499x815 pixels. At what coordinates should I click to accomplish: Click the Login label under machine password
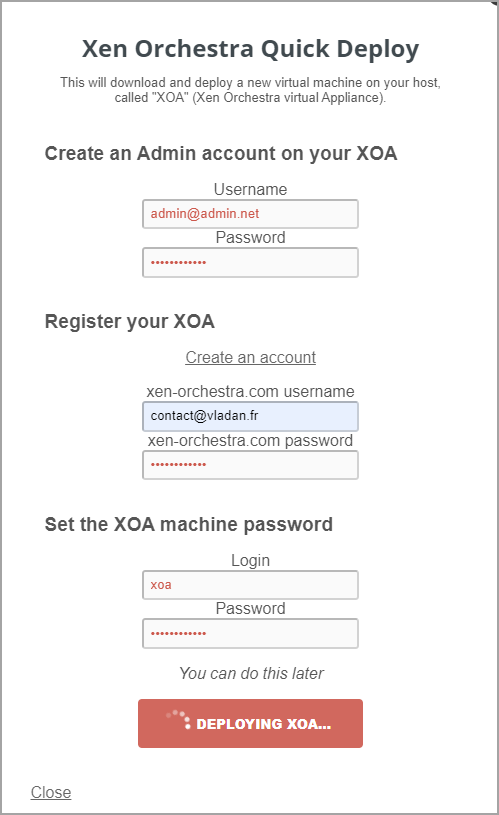[x=251, y=560]
